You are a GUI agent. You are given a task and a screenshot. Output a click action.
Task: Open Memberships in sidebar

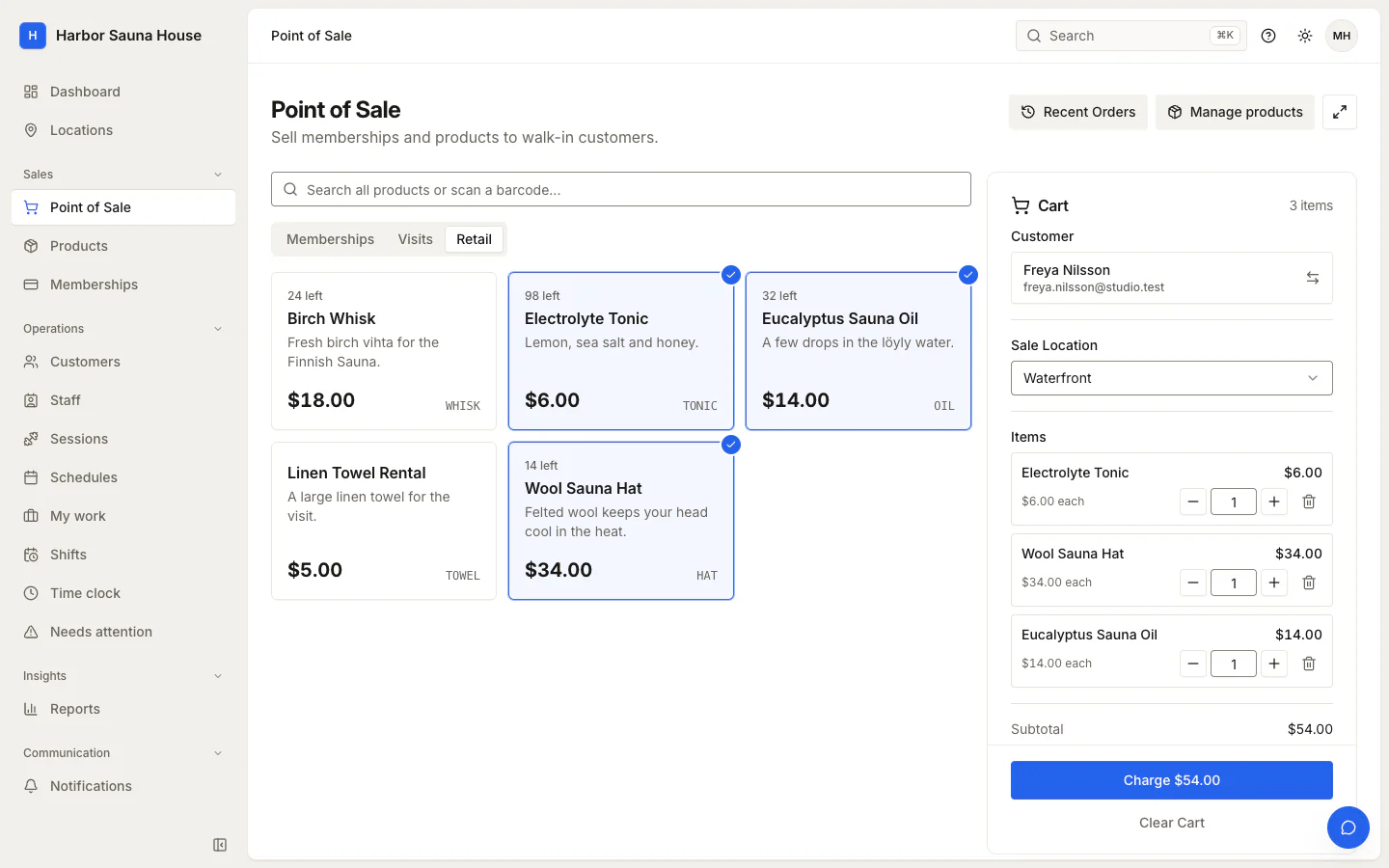click(x=123, y=285)
